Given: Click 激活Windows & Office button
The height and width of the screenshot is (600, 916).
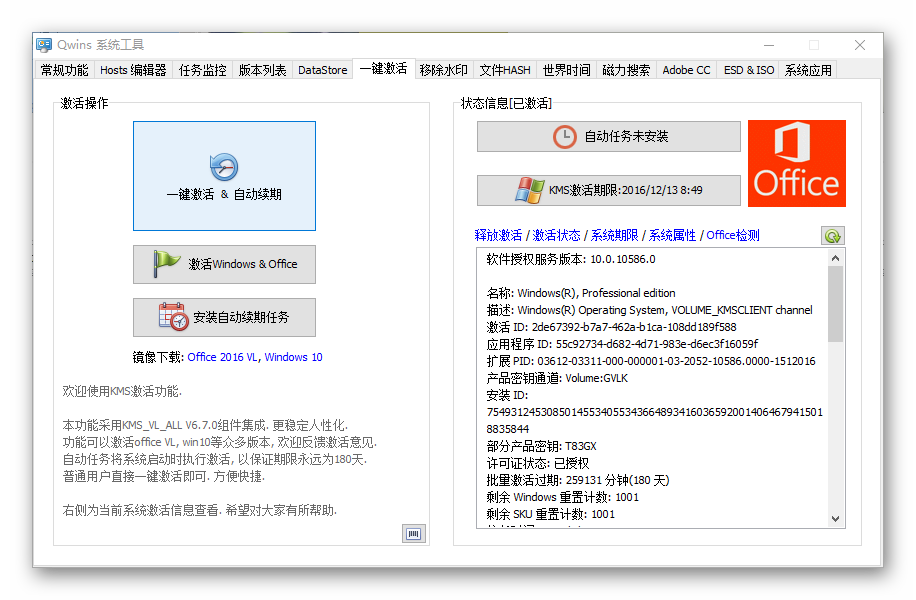Looking at the screenshot, I should pos(224,264).
